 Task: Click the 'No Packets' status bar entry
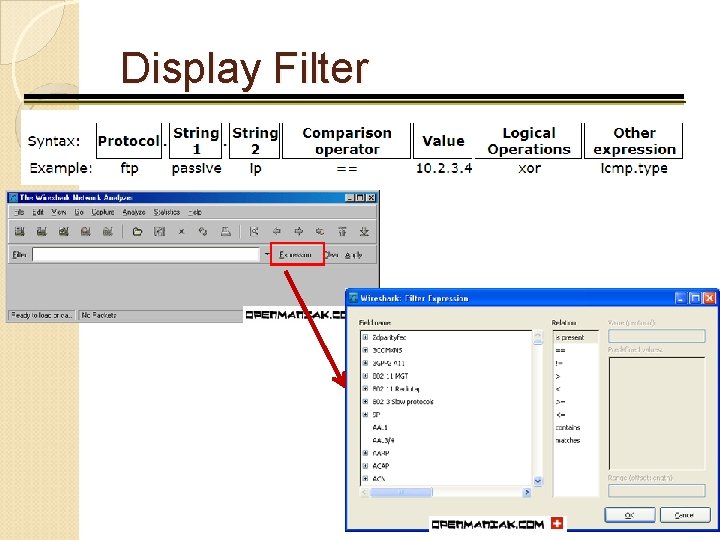99,315
